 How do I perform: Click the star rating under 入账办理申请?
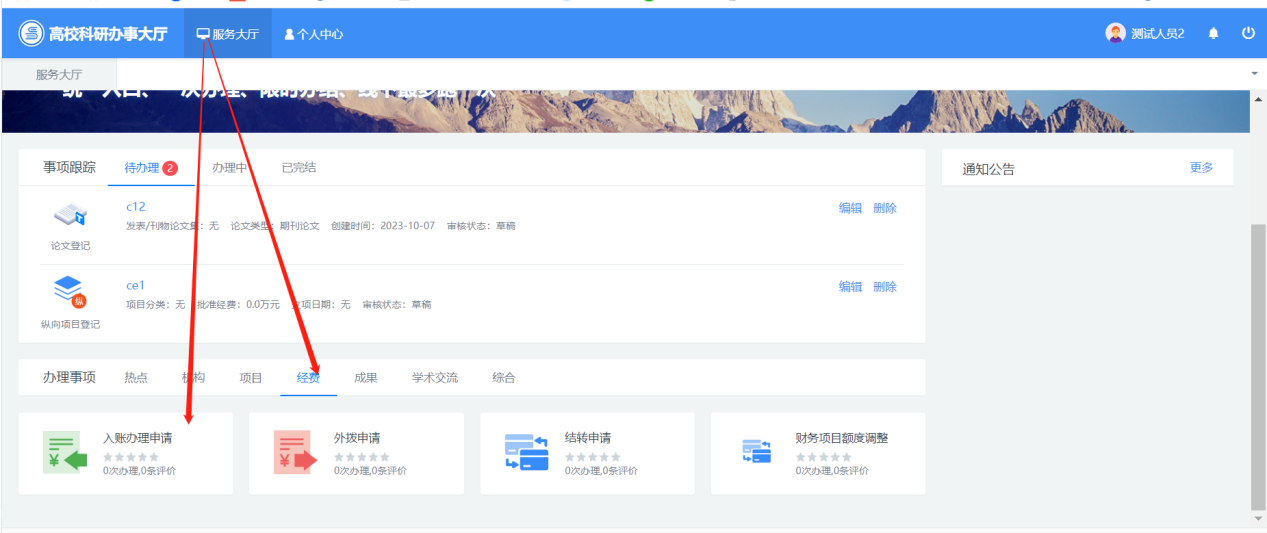pos(131,457)
